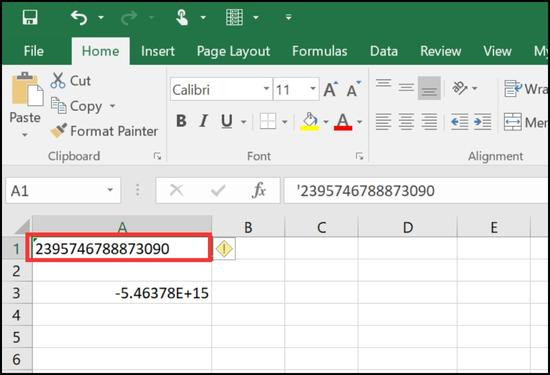Click the Enter checkmark in formula bar
Viewport: 550px width, 375px height.
pos(218,191)
